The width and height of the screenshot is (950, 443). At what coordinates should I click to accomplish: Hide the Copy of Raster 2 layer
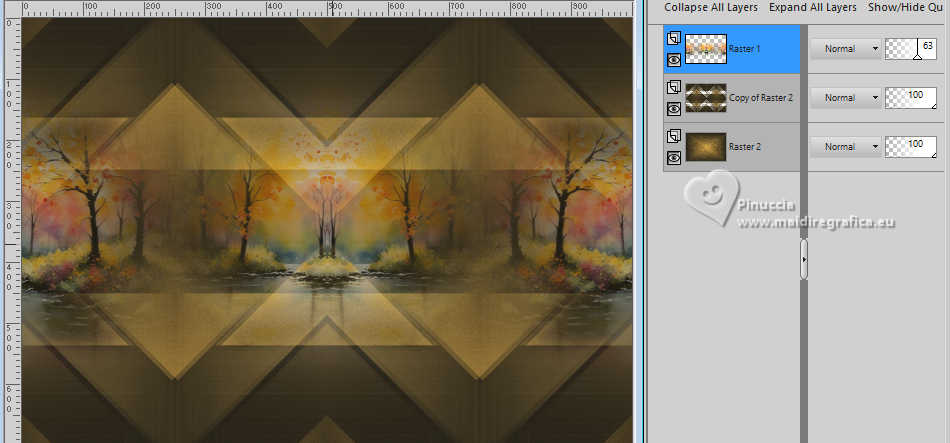coord(674,108)
